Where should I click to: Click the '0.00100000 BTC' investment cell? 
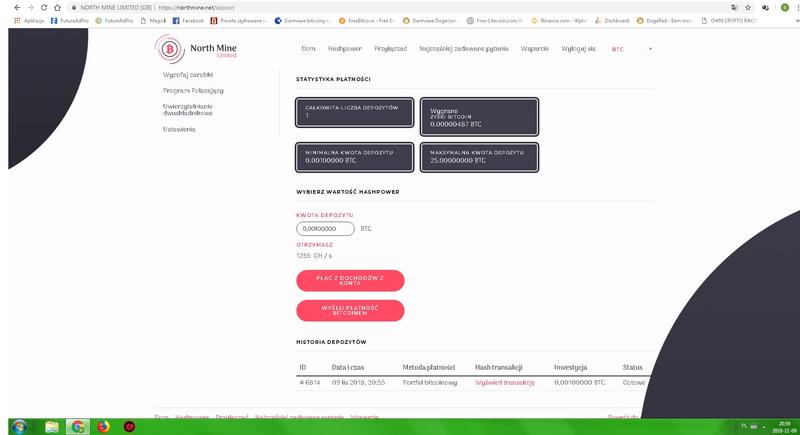coord(580,382)
